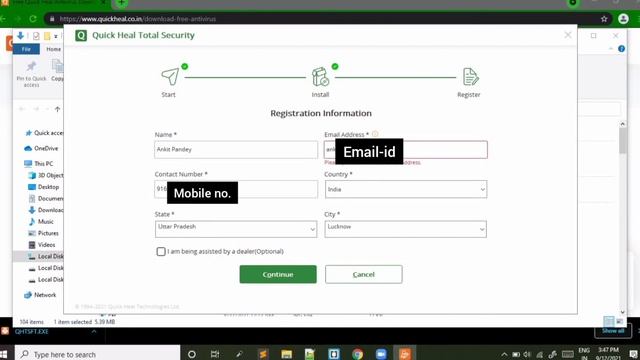This screenshot has width=640, height=360.
Task: Open QHTSFT.EXE download item menu arrow
Action: [x=94, y=331]
